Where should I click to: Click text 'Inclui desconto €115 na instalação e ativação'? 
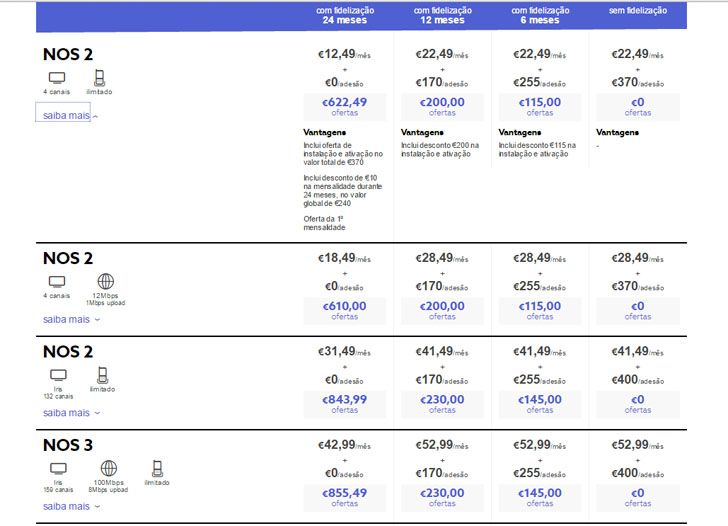click(x=537, y=149)
